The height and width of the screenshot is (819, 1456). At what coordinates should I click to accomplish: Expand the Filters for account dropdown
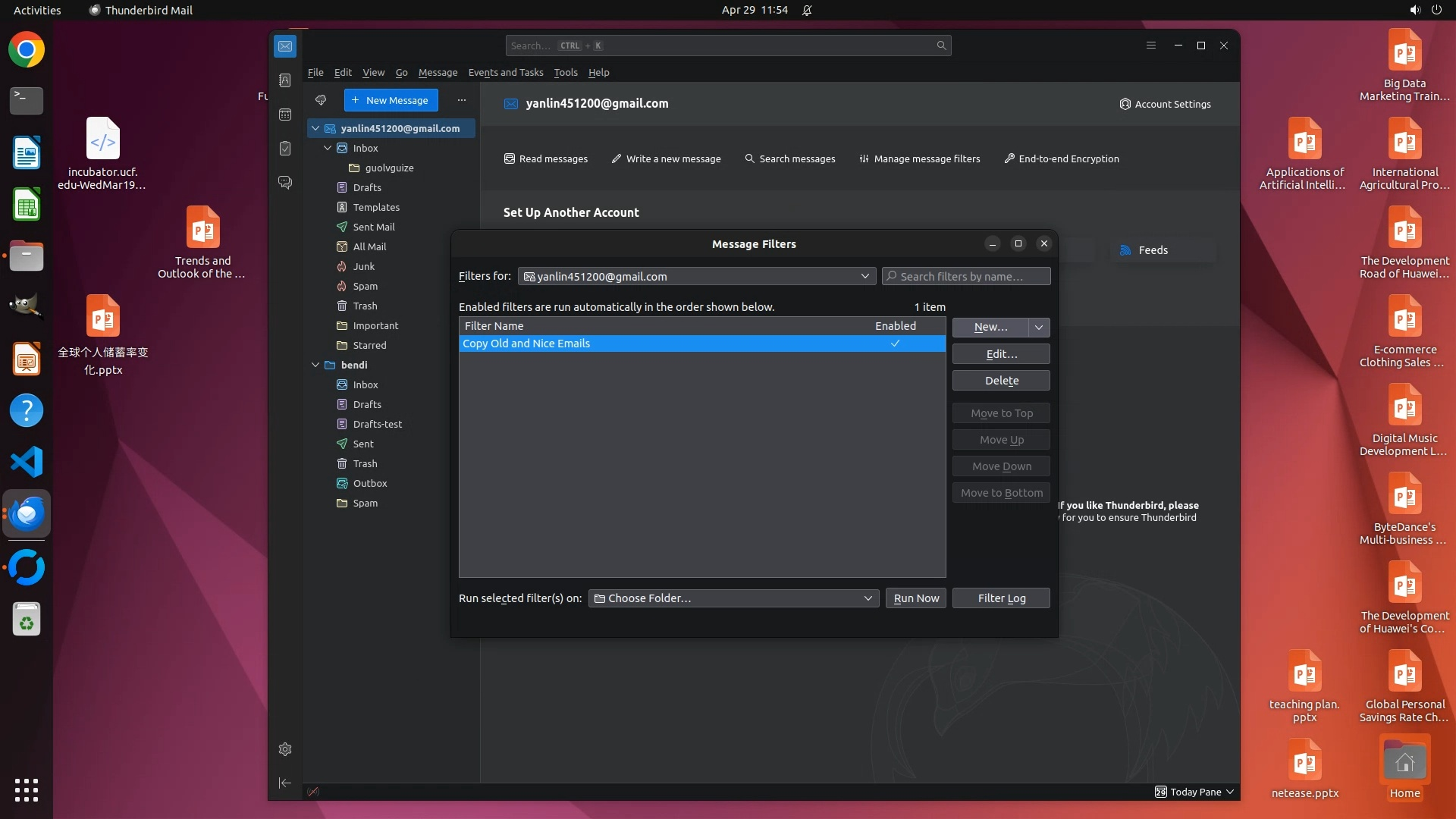tap(864, 277)
